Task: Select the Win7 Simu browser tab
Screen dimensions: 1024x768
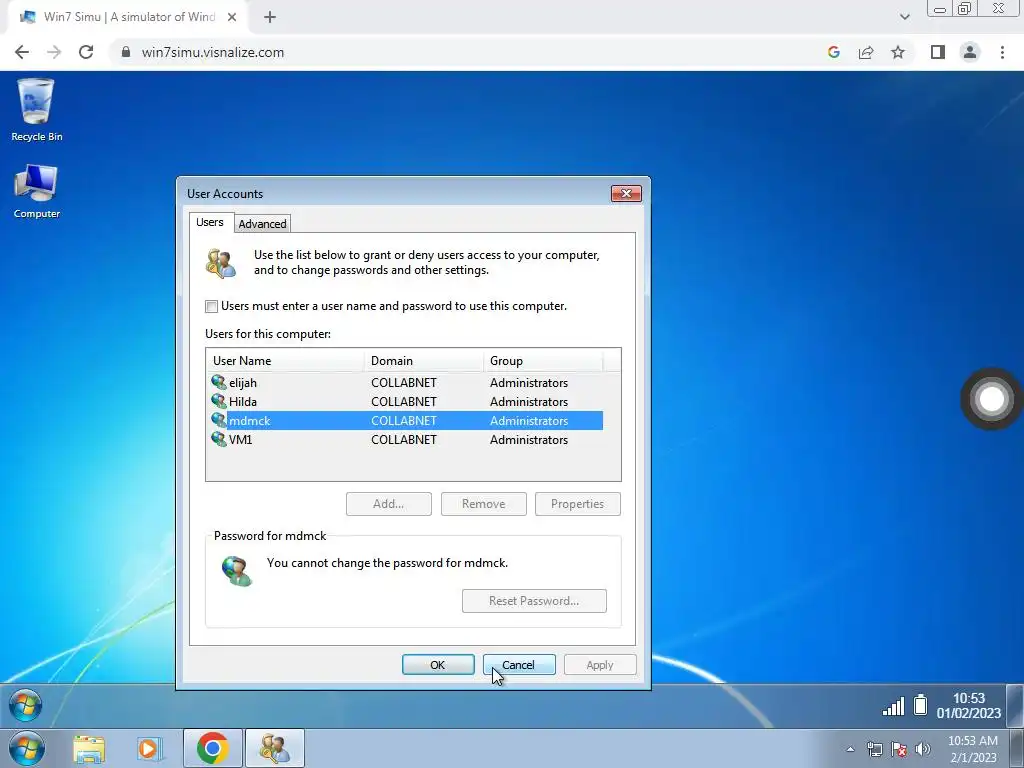Action: pos(128,17)
